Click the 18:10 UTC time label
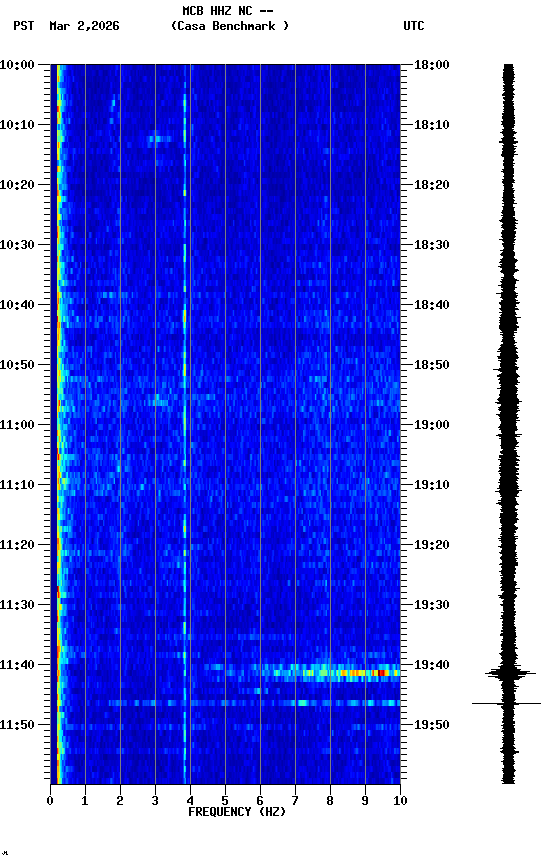Screen dimensions: 552x864 click(432, 125)
